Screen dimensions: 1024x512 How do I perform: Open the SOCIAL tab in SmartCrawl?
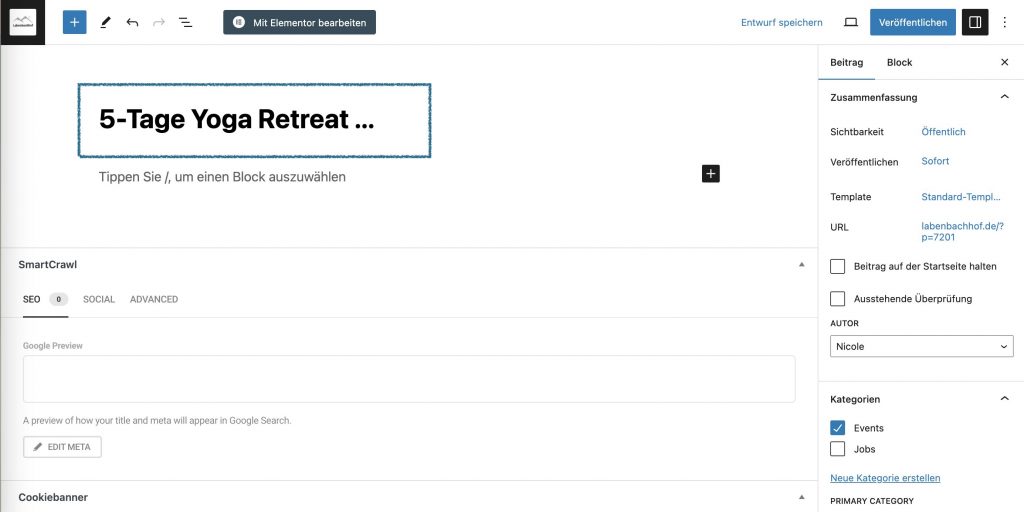pyautogui.click(x=99, y=299)
